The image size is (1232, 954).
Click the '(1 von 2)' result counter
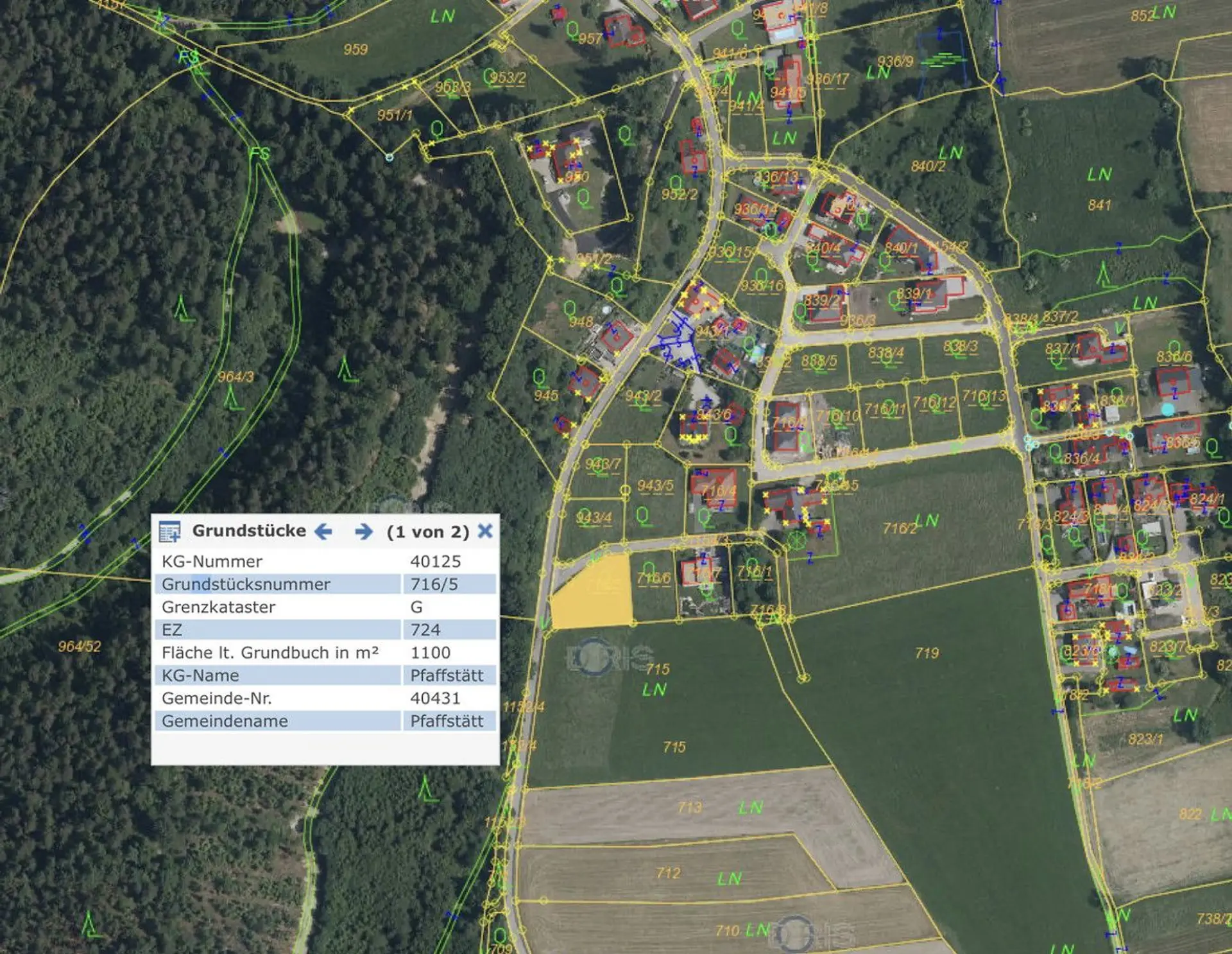coord(427,532)
